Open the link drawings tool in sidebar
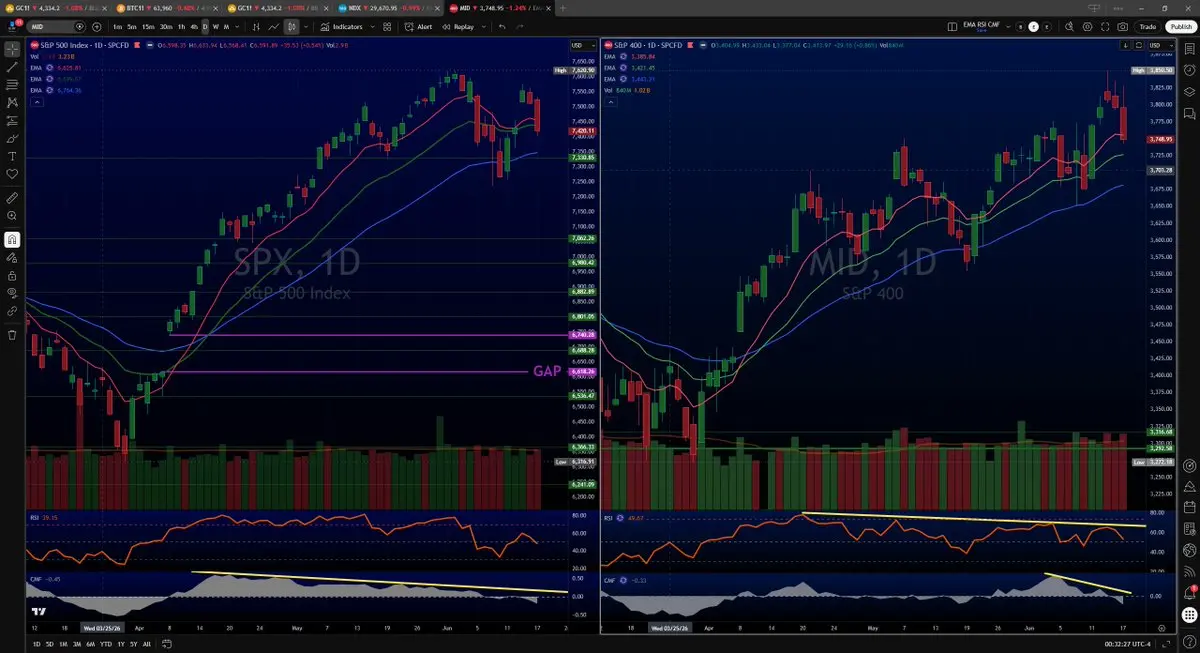 (x=12, y=311)
